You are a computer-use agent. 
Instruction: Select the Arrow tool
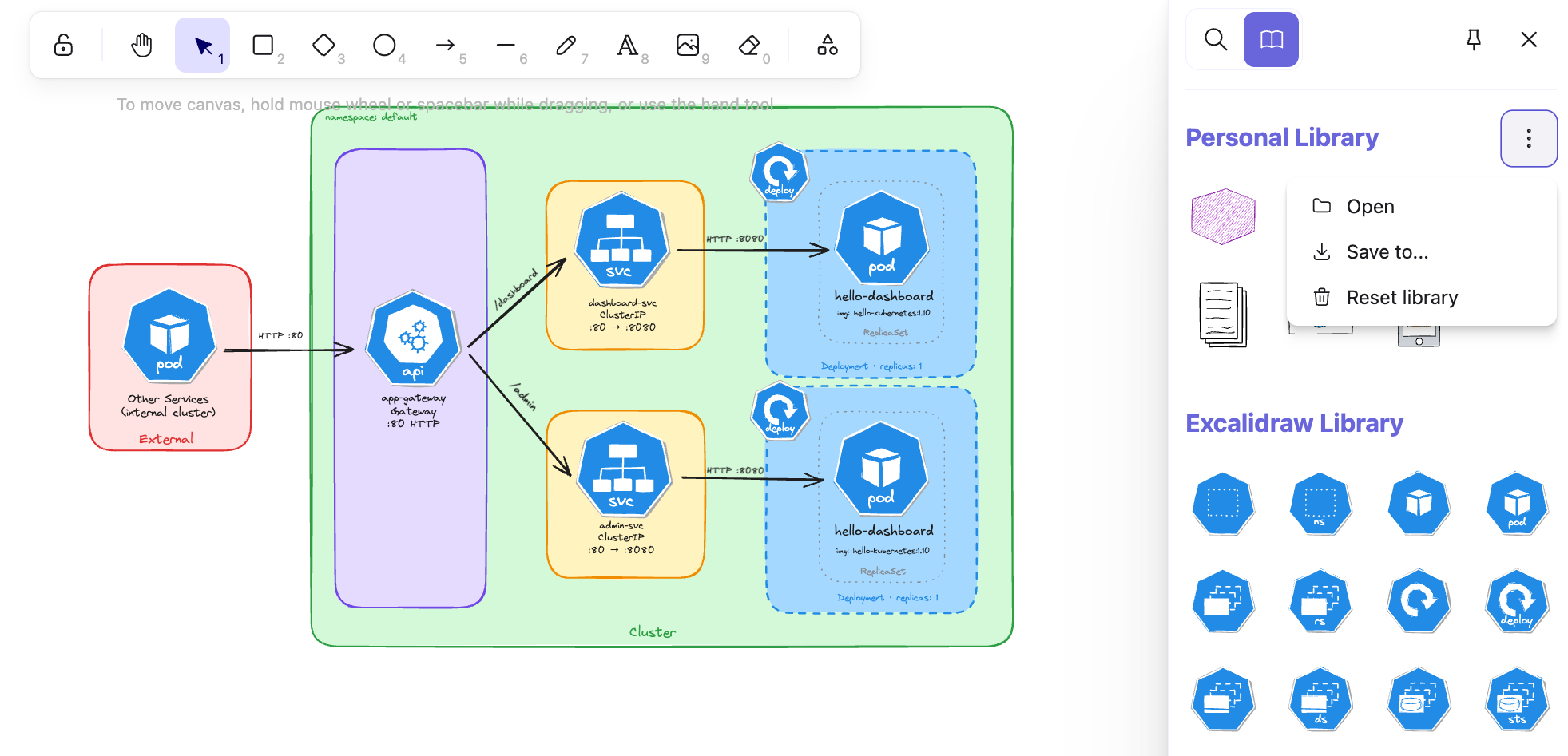coord(446,46)
